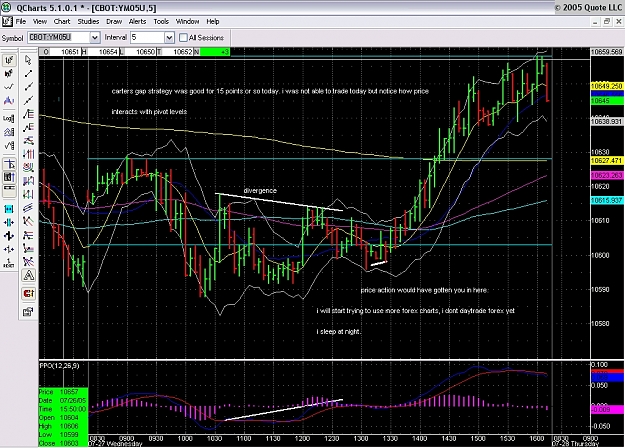Click the yellow 10627.471 price label
Viewport: 625px width, 448px height.
(x=607, y=161)
